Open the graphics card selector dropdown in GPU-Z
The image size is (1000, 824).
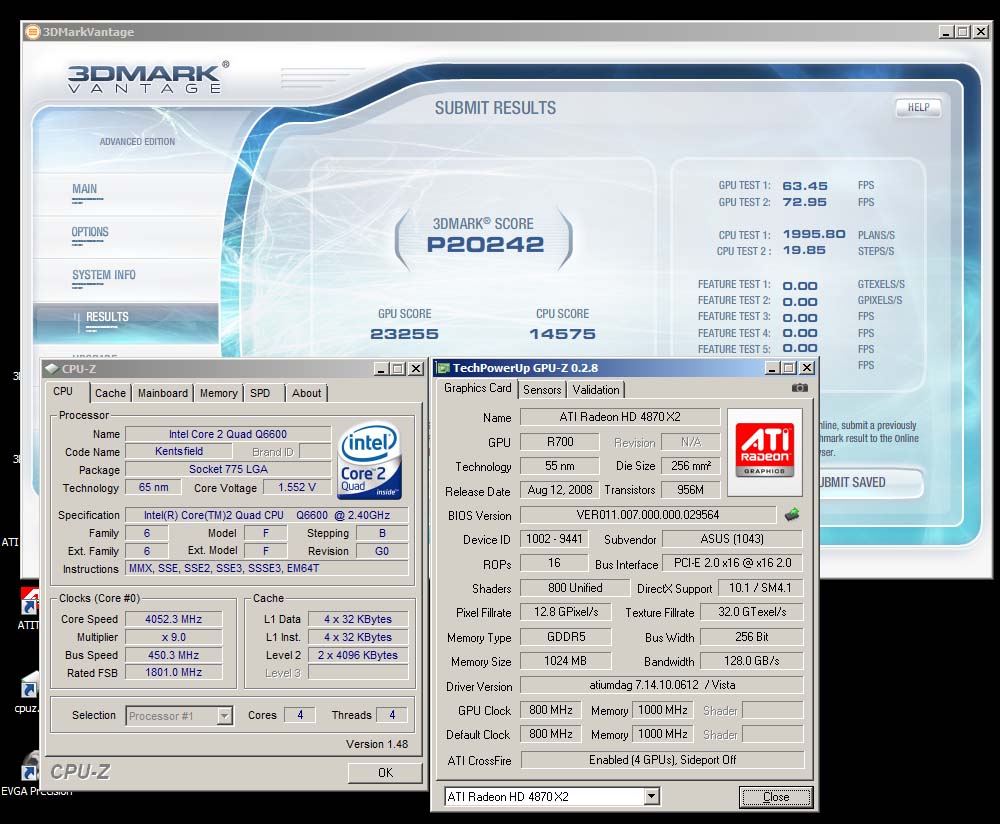[x=651, y=796]
